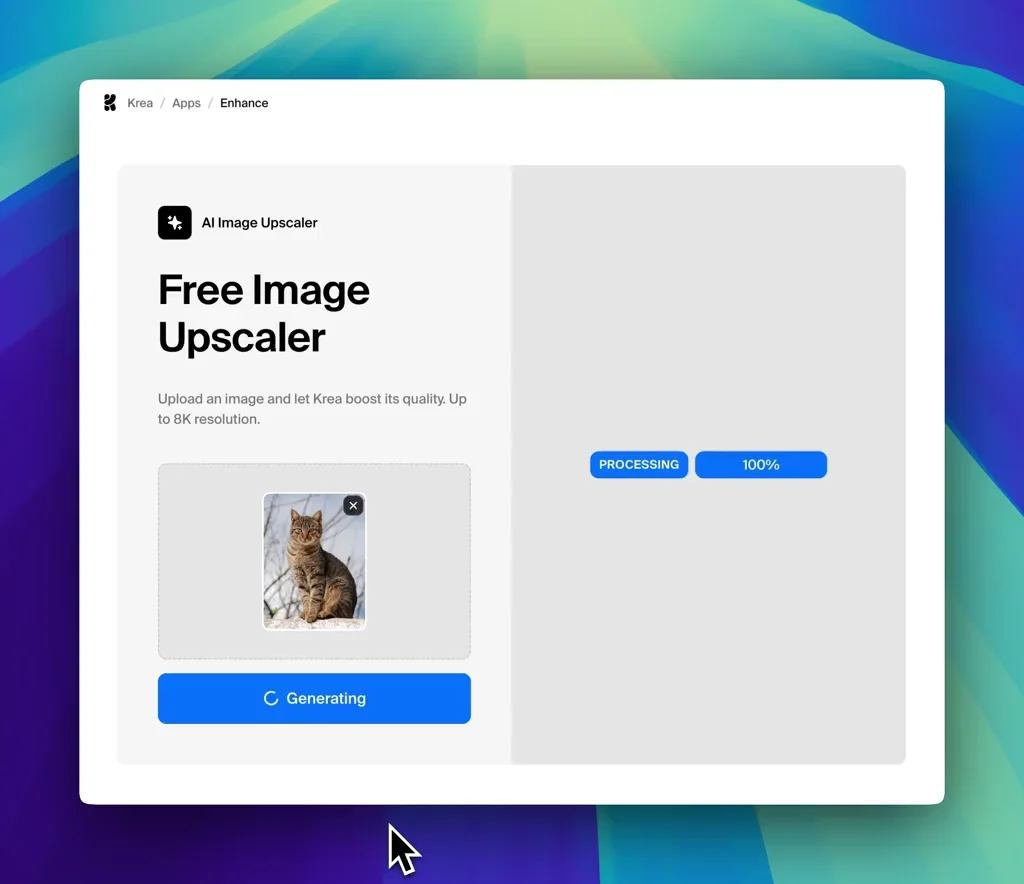This screenshot has width=1024, height=884.
Task: Click the Krea logo icon
Action: [110, 103]
